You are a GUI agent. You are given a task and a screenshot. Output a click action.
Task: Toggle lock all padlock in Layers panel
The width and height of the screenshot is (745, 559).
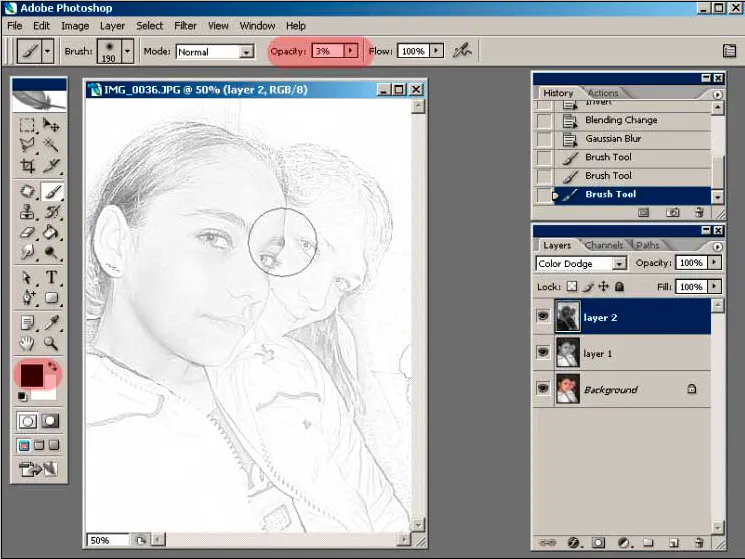tap(619, 286)
